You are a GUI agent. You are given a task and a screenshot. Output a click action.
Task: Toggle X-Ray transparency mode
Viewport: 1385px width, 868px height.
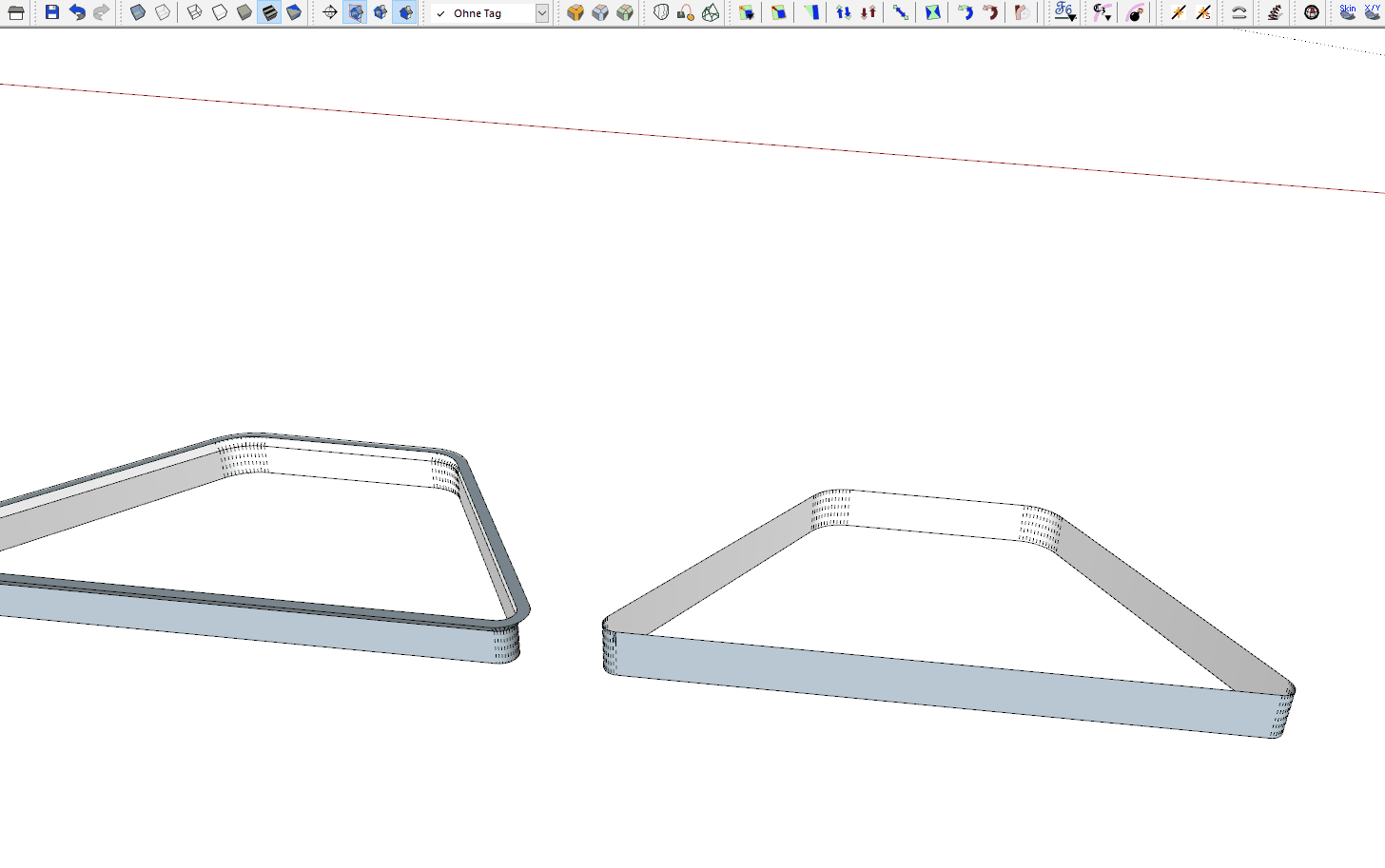tap(138, 12)
